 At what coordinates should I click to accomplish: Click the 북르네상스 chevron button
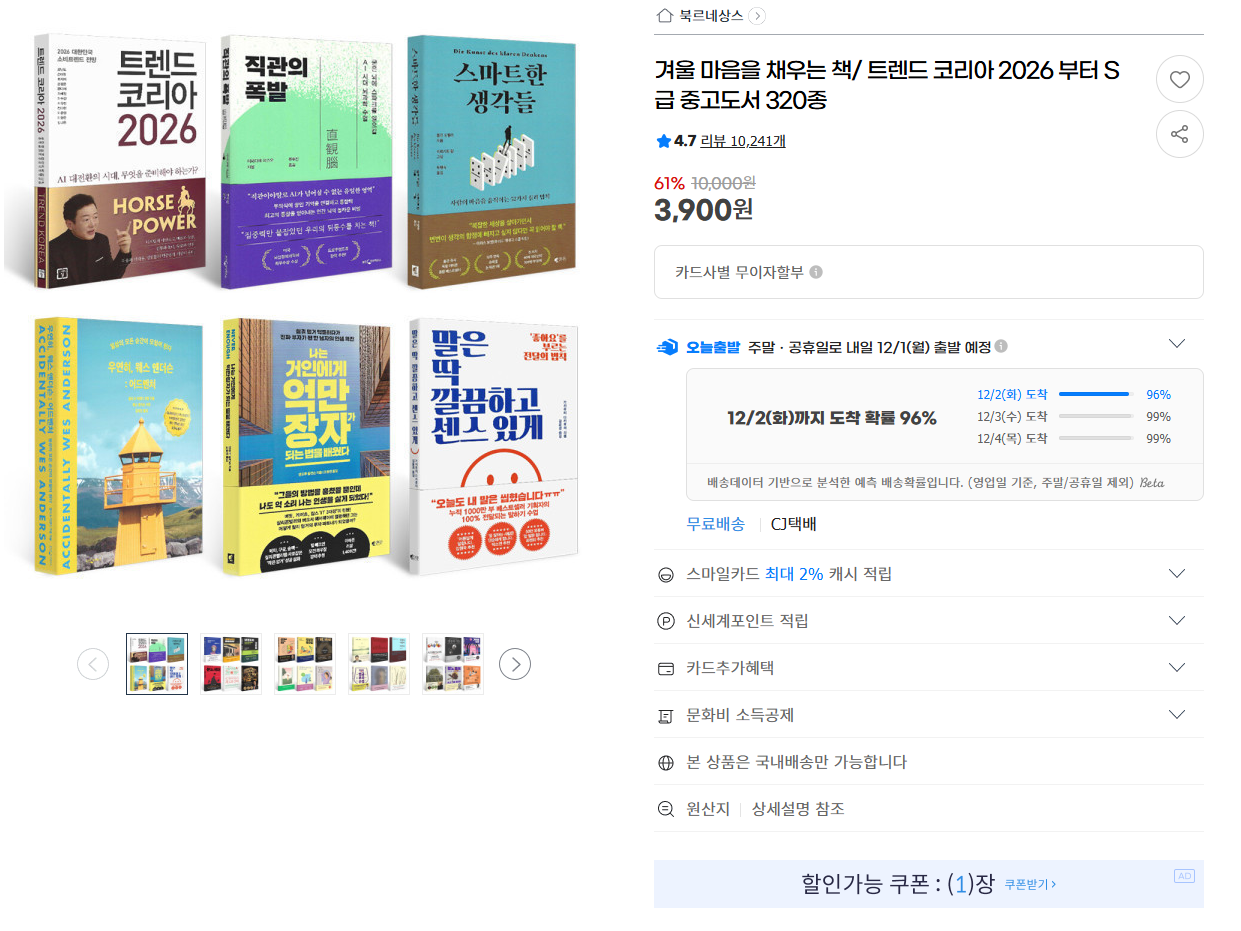[x=757, y=15]
